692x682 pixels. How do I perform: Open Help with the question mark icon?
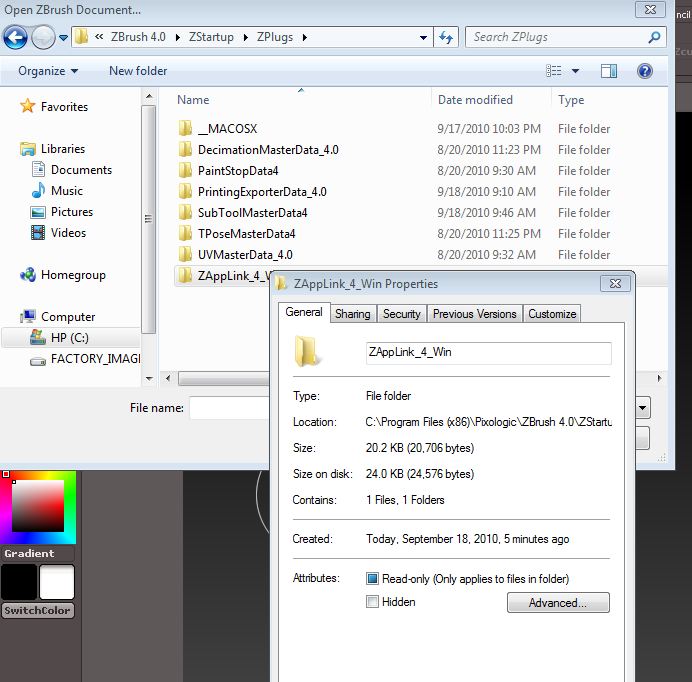tap(645, 71)
